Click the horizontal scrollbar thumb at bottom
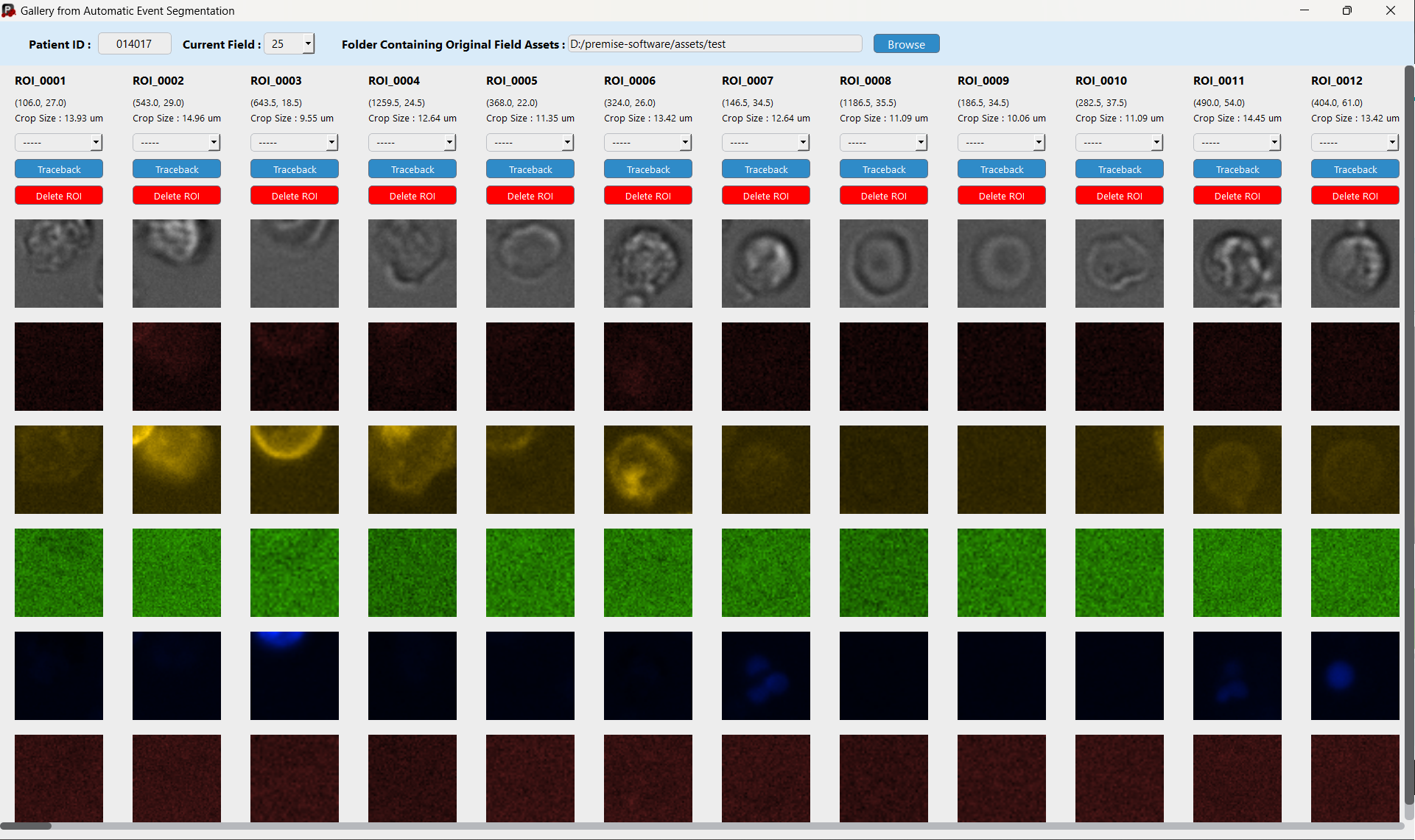The image size is (1415, 840). [x=26, y=825]
